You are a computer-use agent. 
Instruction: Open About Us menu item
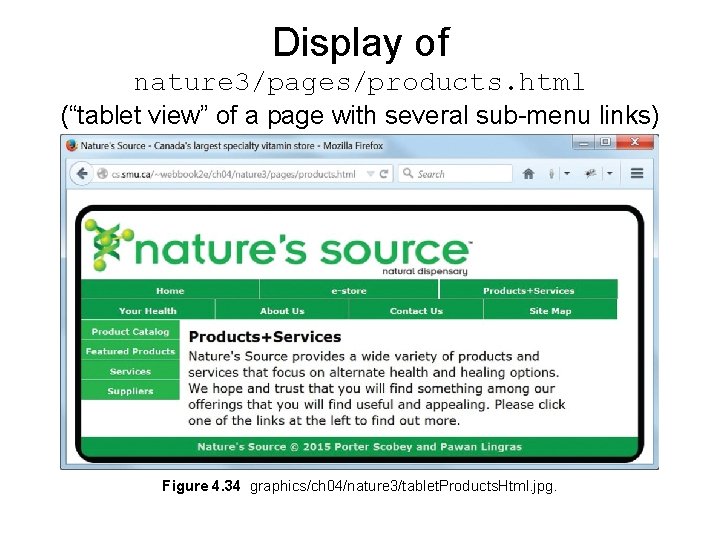coord(282,310)
